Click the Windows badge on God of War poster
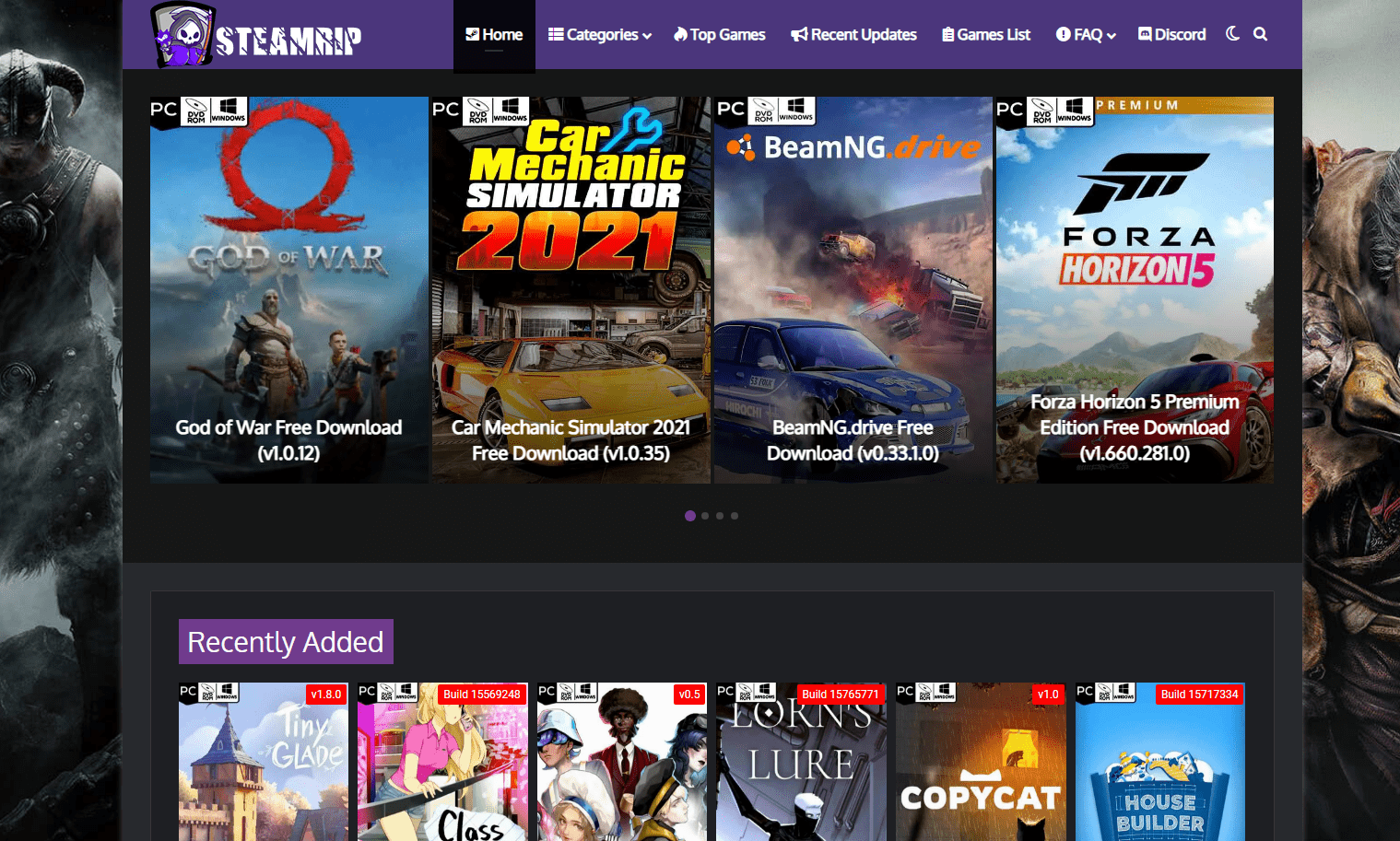Viewport: 1400px width, 841px height. pyautogui.click(x=229, y=110)
